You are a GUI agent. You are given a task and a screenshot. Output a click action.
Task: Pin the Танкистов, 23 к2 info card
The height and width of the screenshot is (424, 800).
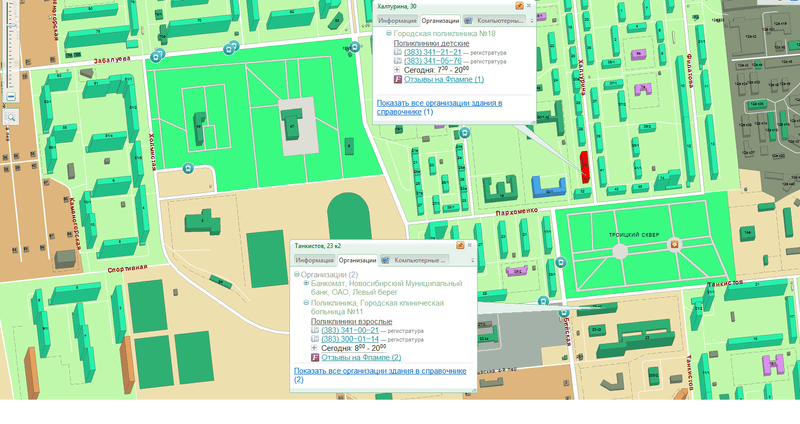tap(460, 245)
